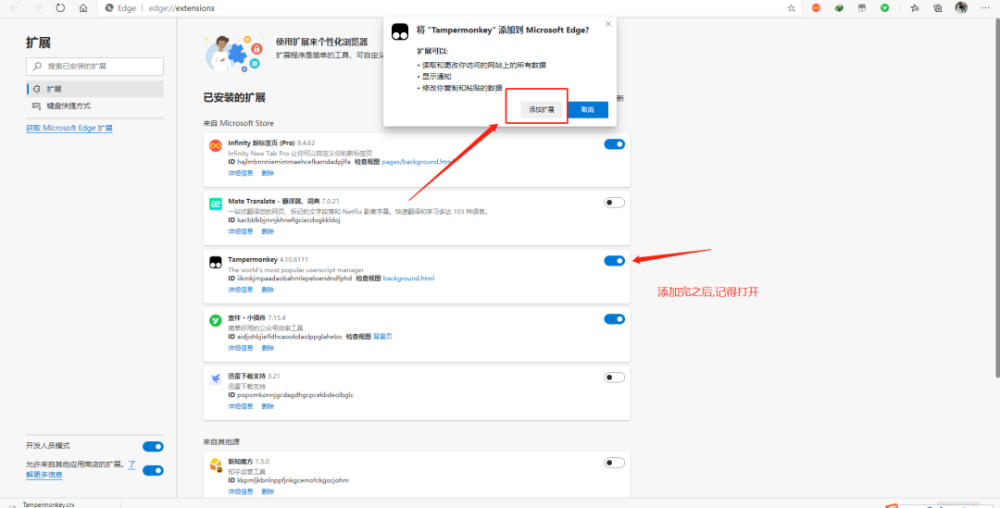This screenshot has width=1000, height=508.
Task: Click the Edge logo in the address bar
Action: pos(109,8)
